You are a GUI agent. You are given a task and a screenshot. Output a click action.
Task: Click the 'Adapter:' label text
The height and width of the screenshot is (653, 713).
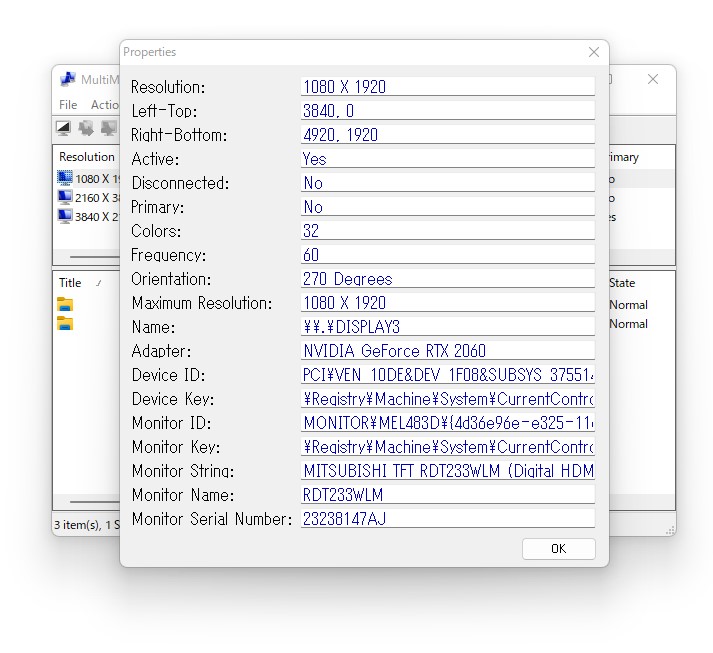[161, 351]
